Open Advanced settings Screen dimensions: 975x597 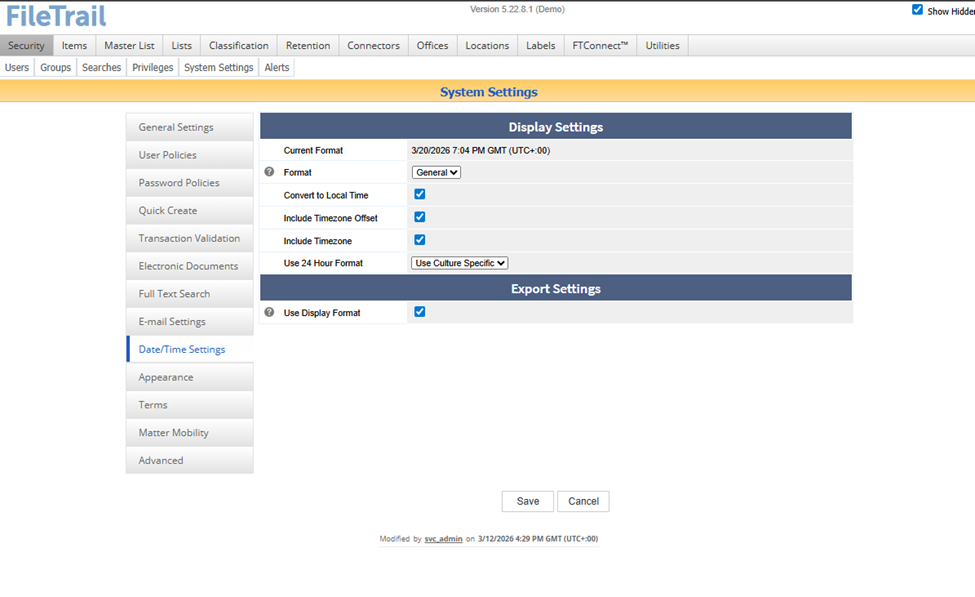pyautogui.click(x=190, y=460)
